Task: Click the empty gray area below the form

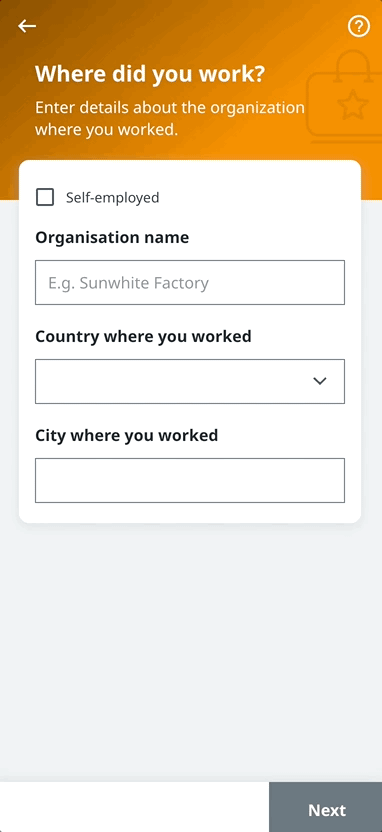Action: coord(191,653)
